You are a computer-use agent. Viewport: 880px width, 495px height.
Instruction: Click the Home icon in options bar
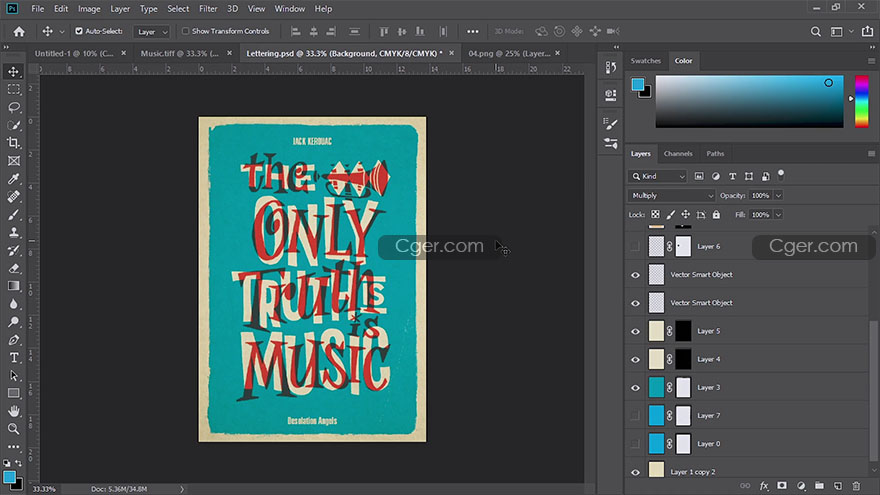[19, 31]
